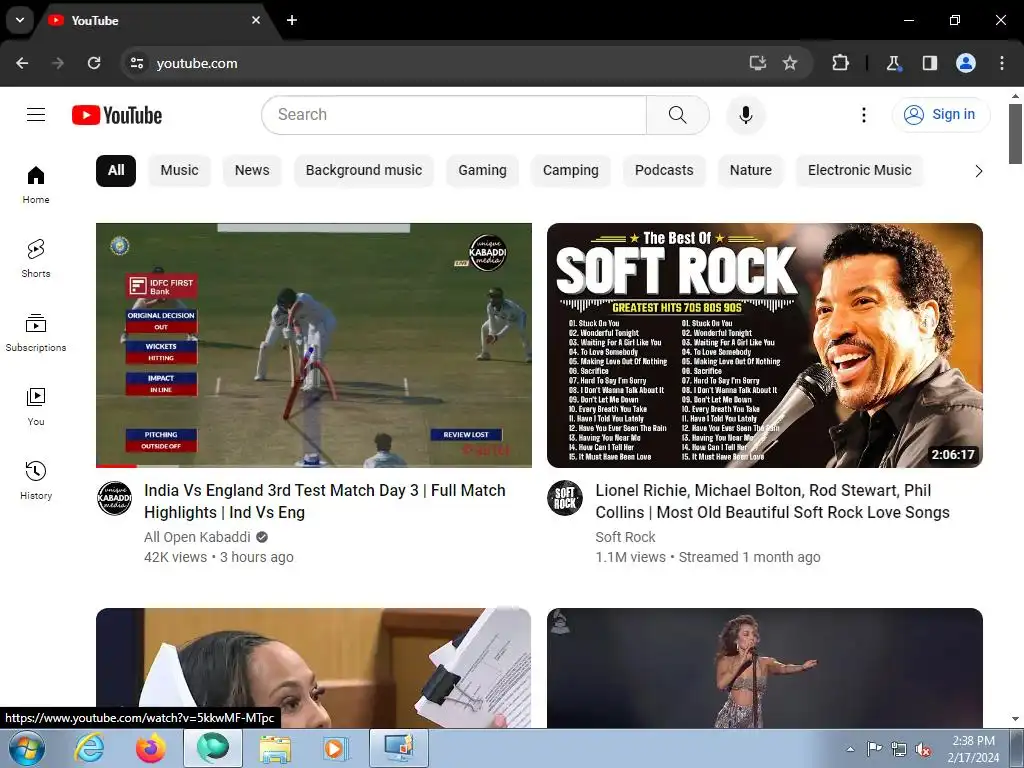Viewport: 1024px width, 768px height.
Task: Close the YouTube tab
Action: (256, 20)
